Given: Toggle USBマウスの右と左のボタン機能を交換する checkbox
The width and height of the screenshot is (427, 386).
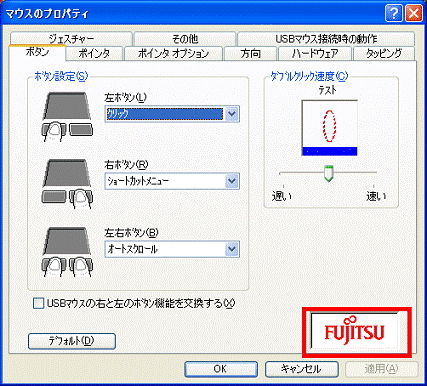Looking at the screenshot, I should click(39, 303).
